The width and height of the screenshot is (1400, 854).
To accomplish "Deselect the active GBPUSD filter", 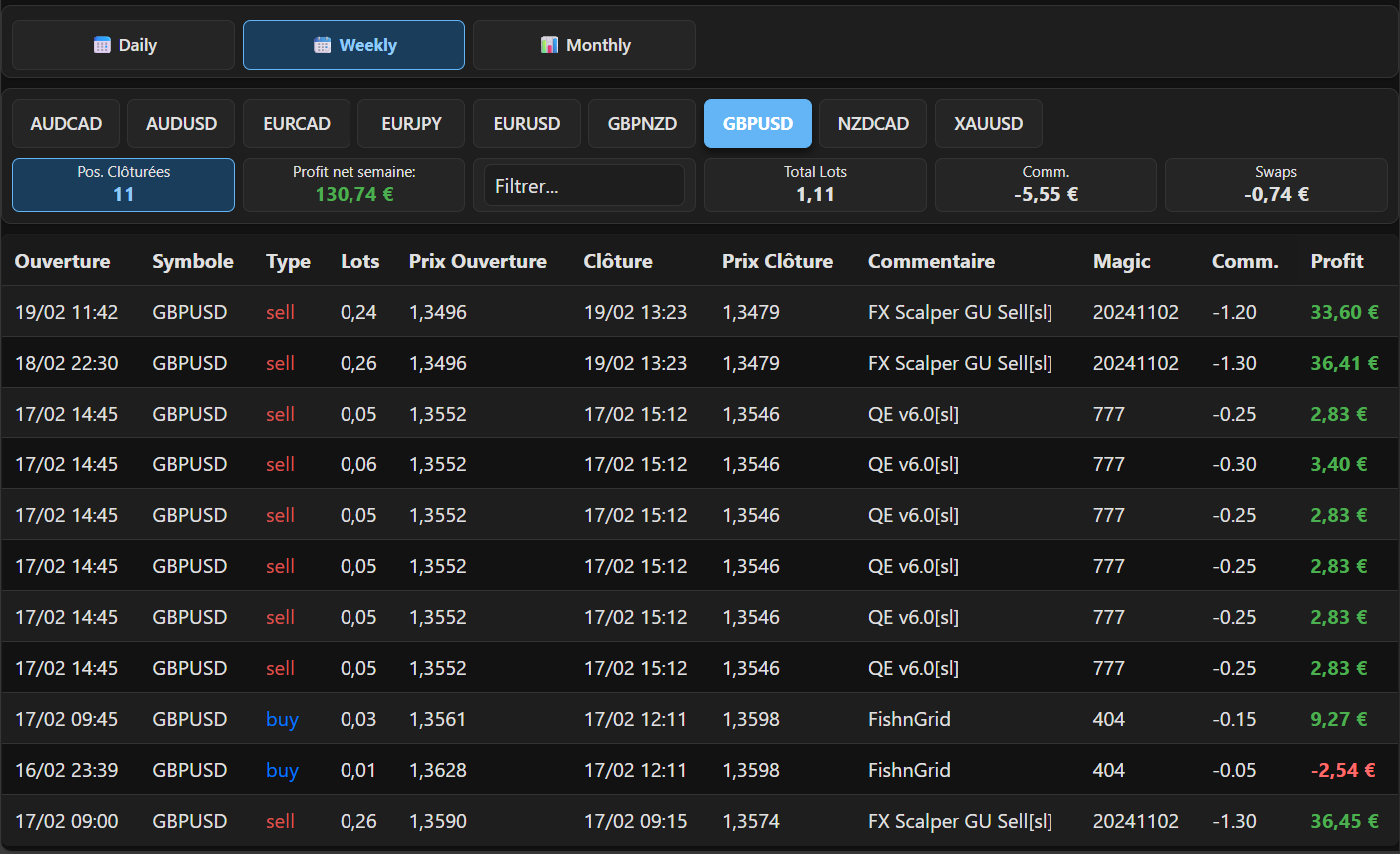I will 758,124.
